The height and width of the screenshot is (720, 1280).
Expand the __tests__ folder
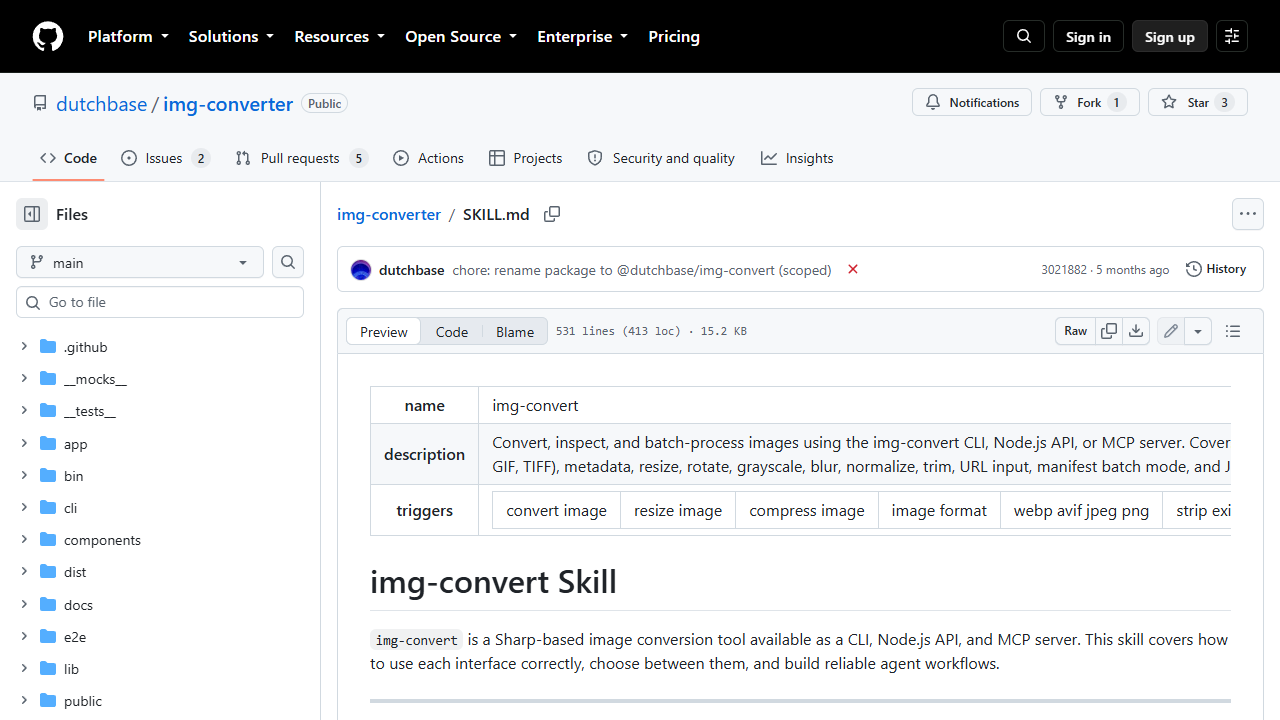click(x=25, y=411)
